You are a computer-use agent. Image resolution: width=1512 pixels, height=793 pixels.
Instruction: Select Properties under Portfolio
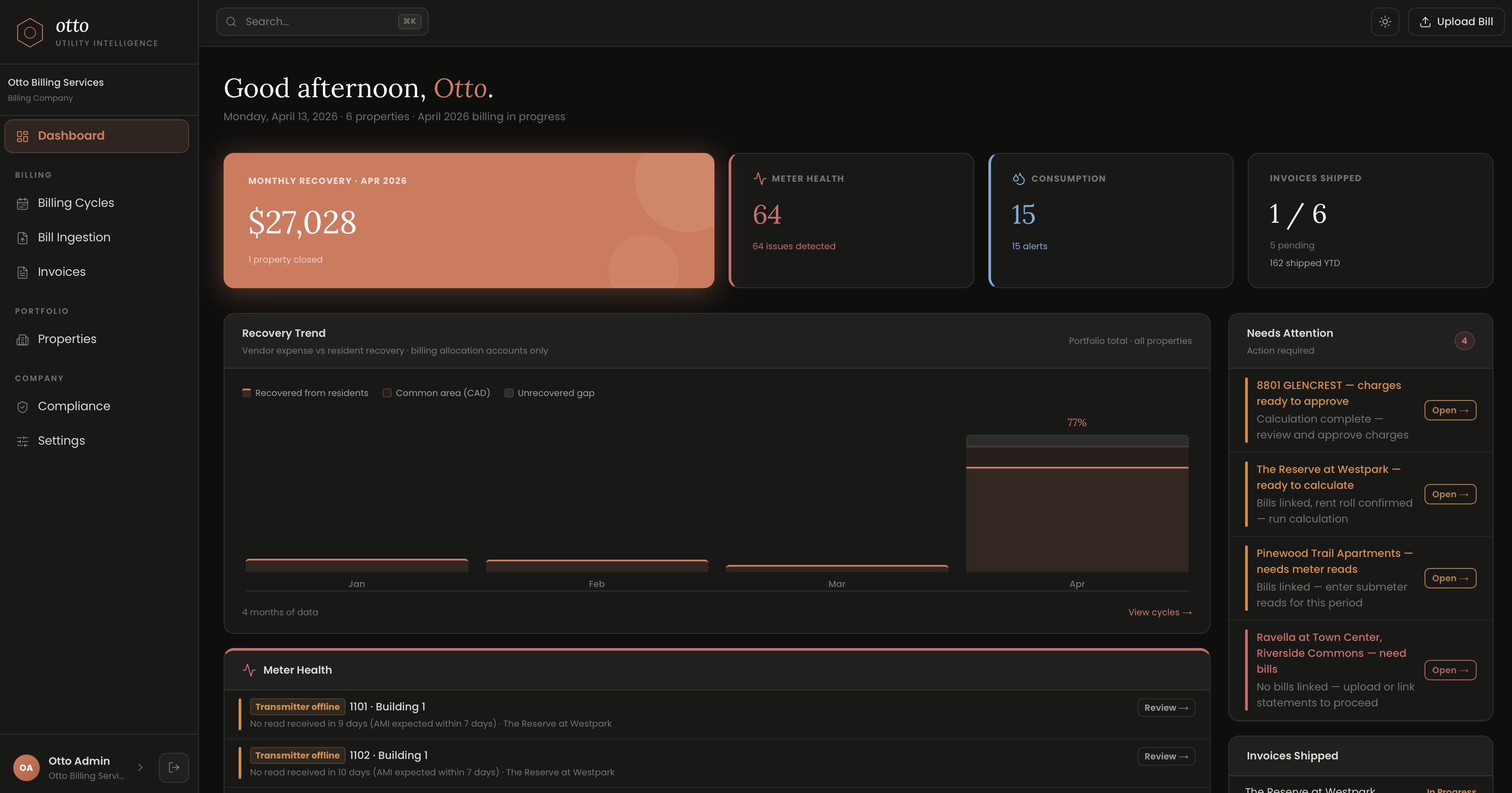[x=66, y=339]
